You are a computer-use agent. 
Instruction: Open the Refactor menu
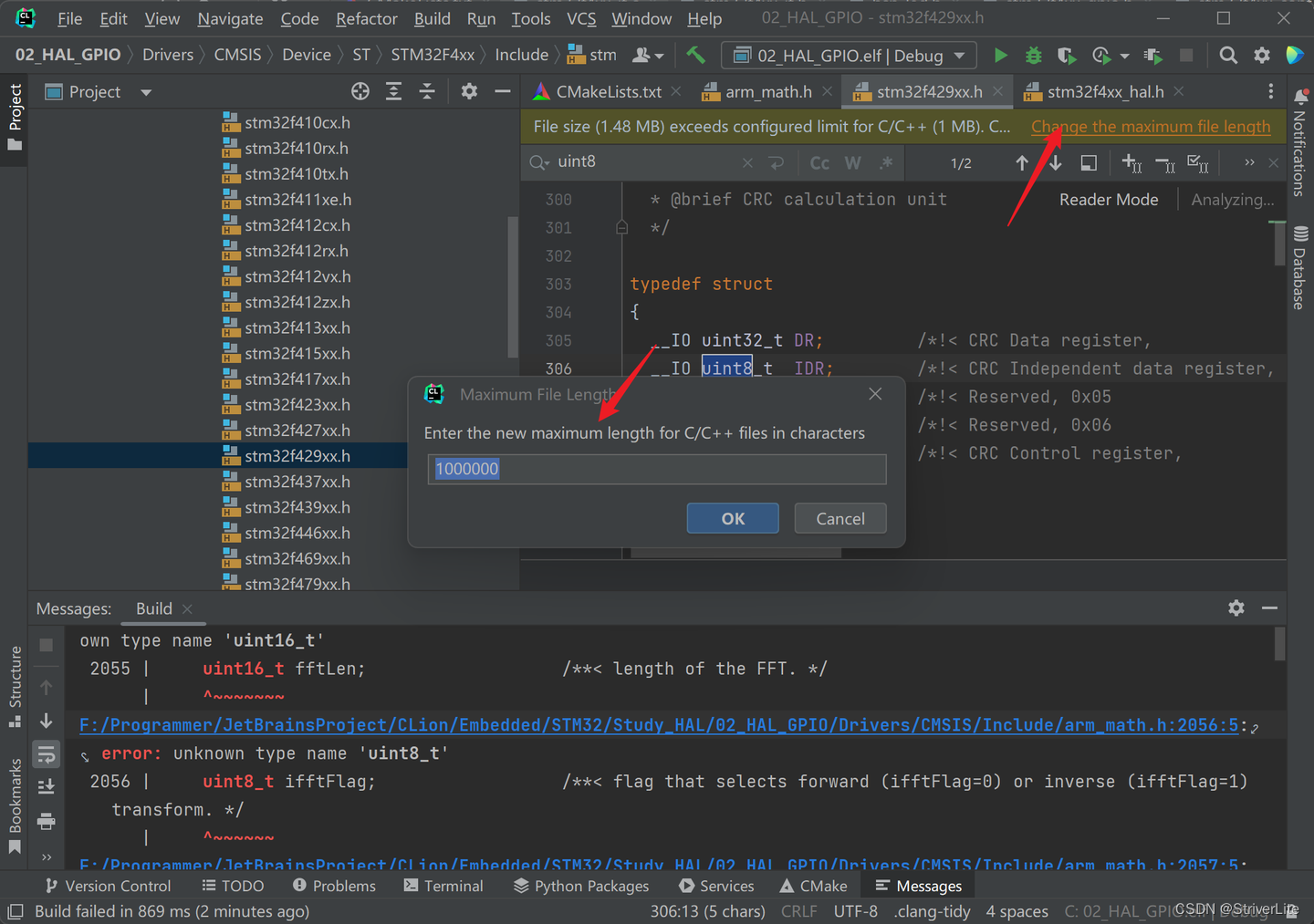tap(366, 18)
